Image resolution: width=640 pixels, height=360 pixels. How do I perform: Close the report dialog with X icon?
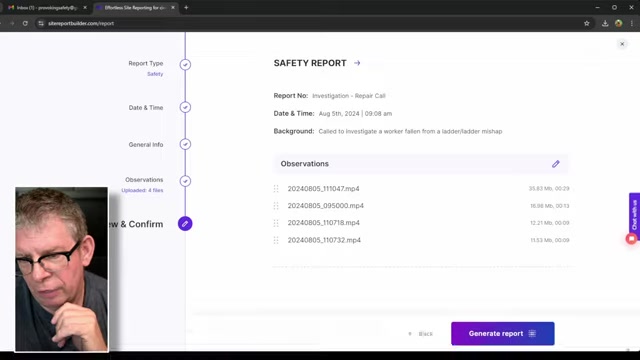coord(622,44)
